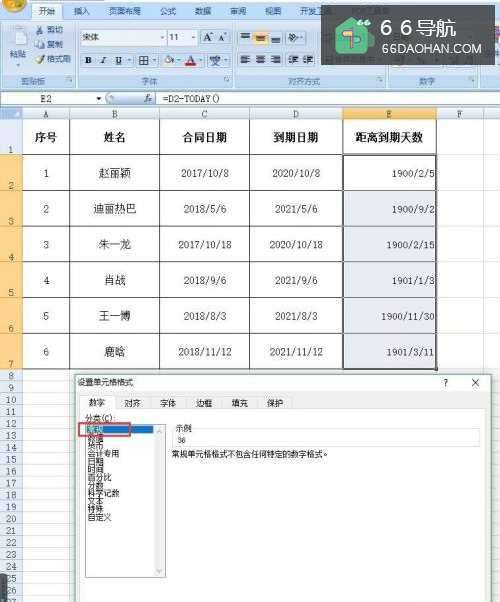Switch to the 插入 ribbon tab
This screenshot has width=500, height=602.
coord(81,11)
